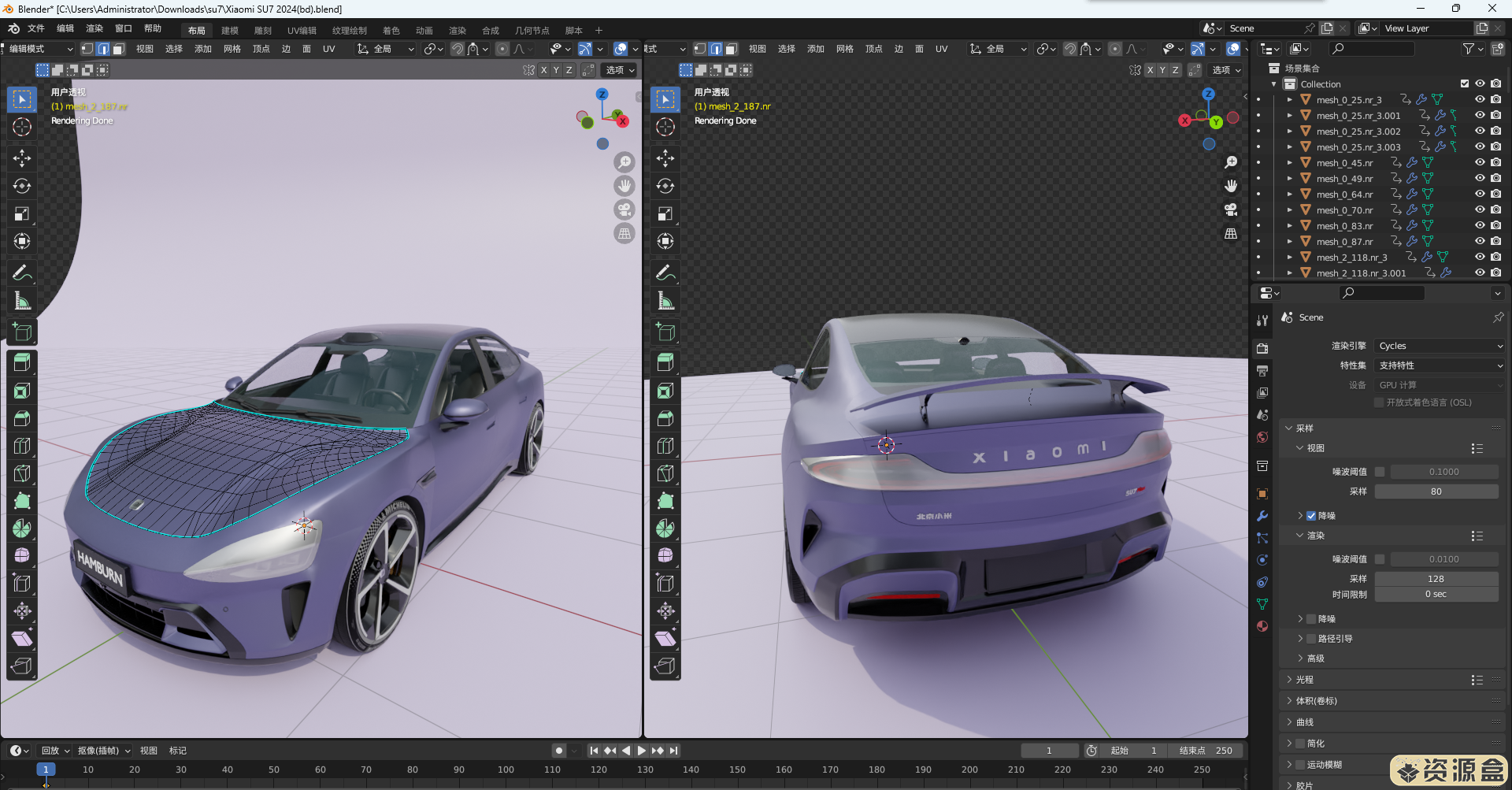Select the Poly Build tool in left viewport
1512x790 pixels.
pyautogui.click(x=22, y=501)
